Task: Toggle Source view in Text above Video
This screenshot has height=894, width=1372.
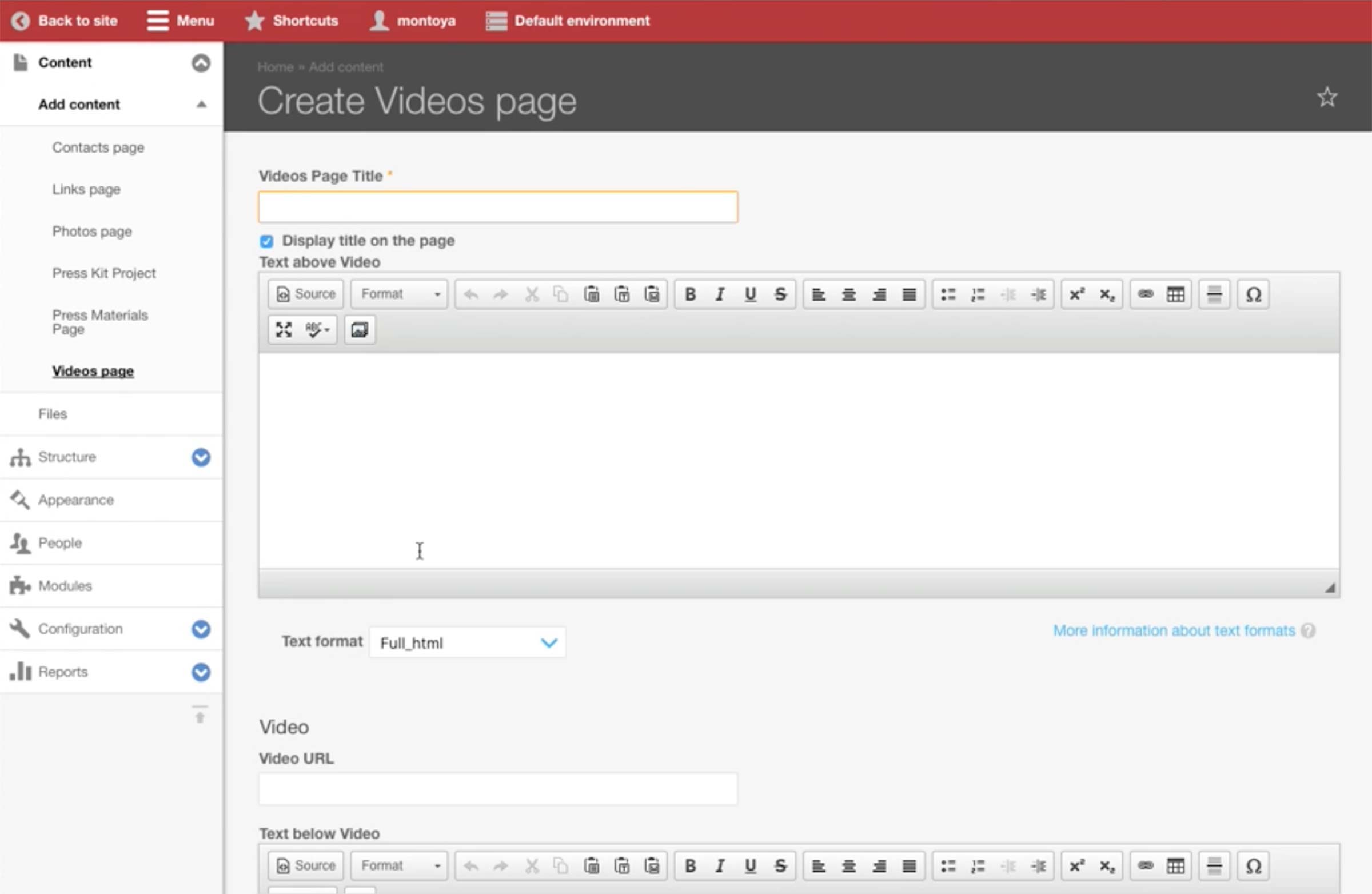Action: [306, 294]
